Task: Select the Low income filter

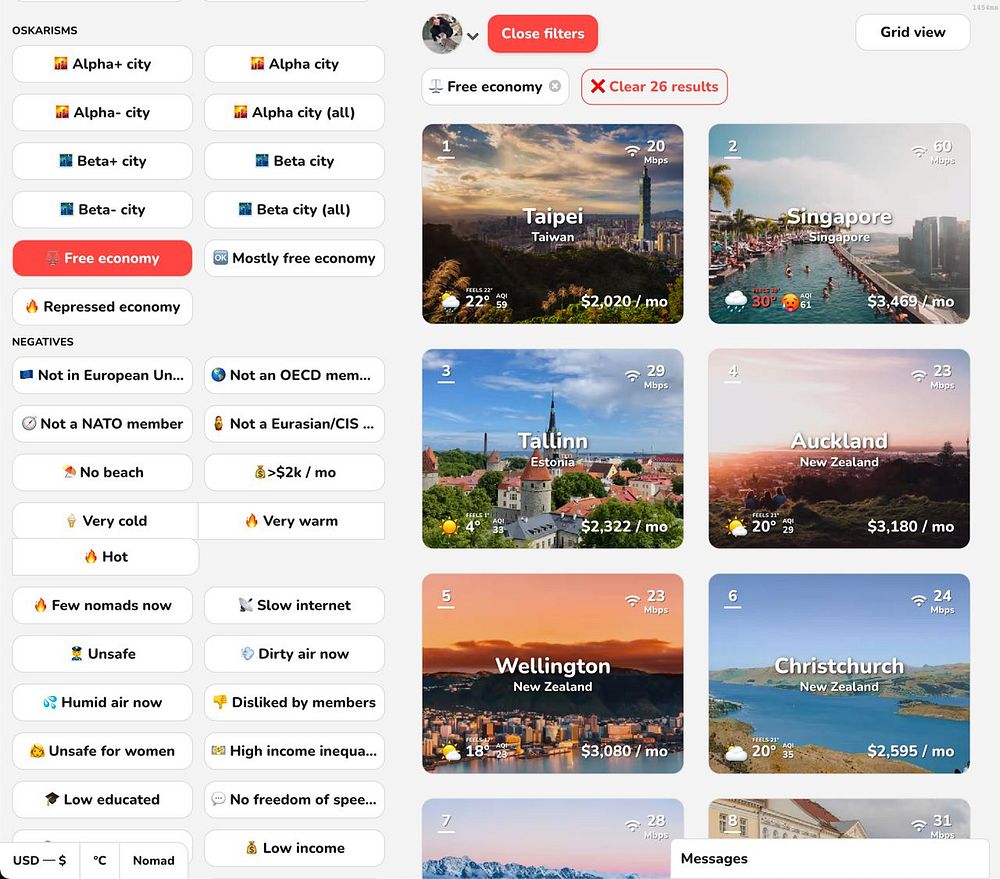Action: 294,848
